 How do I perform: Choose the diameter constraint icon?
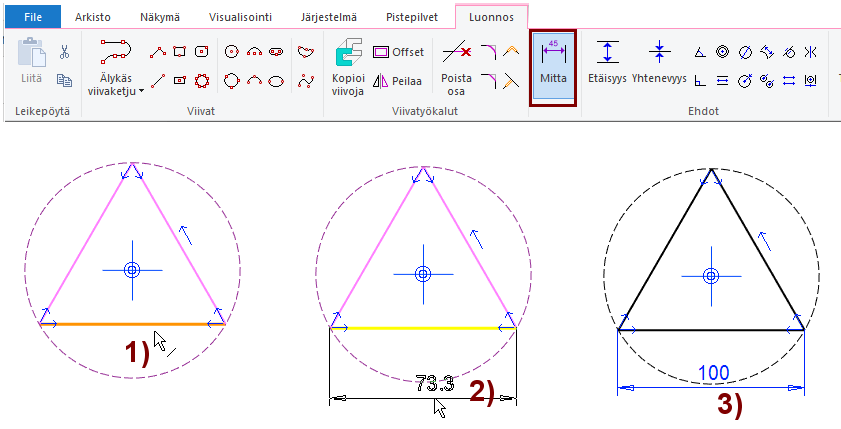coord(745,52)
